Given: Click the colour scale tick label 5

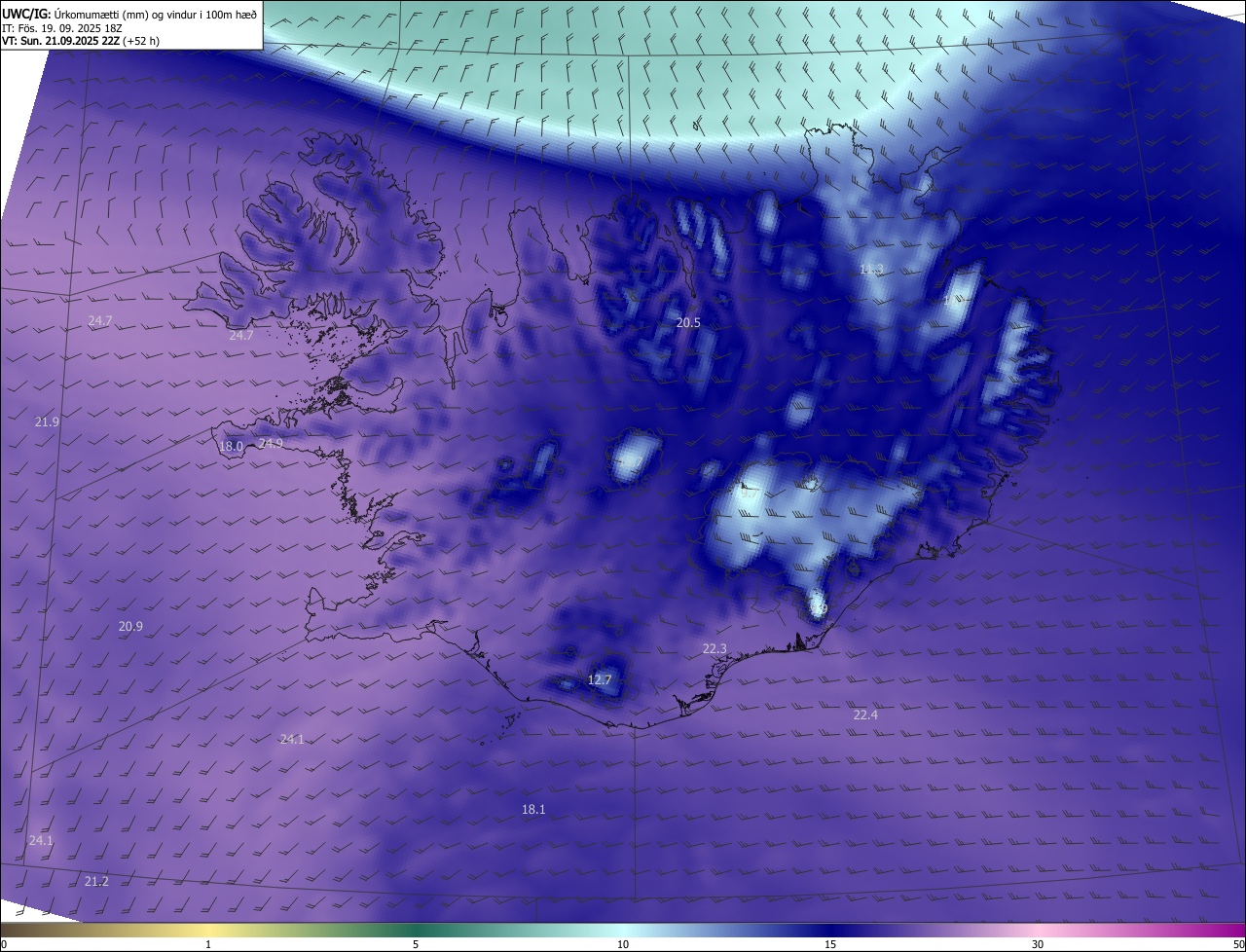Looking at the screenshot, I should pyautogui.click(x=416, y=944).
